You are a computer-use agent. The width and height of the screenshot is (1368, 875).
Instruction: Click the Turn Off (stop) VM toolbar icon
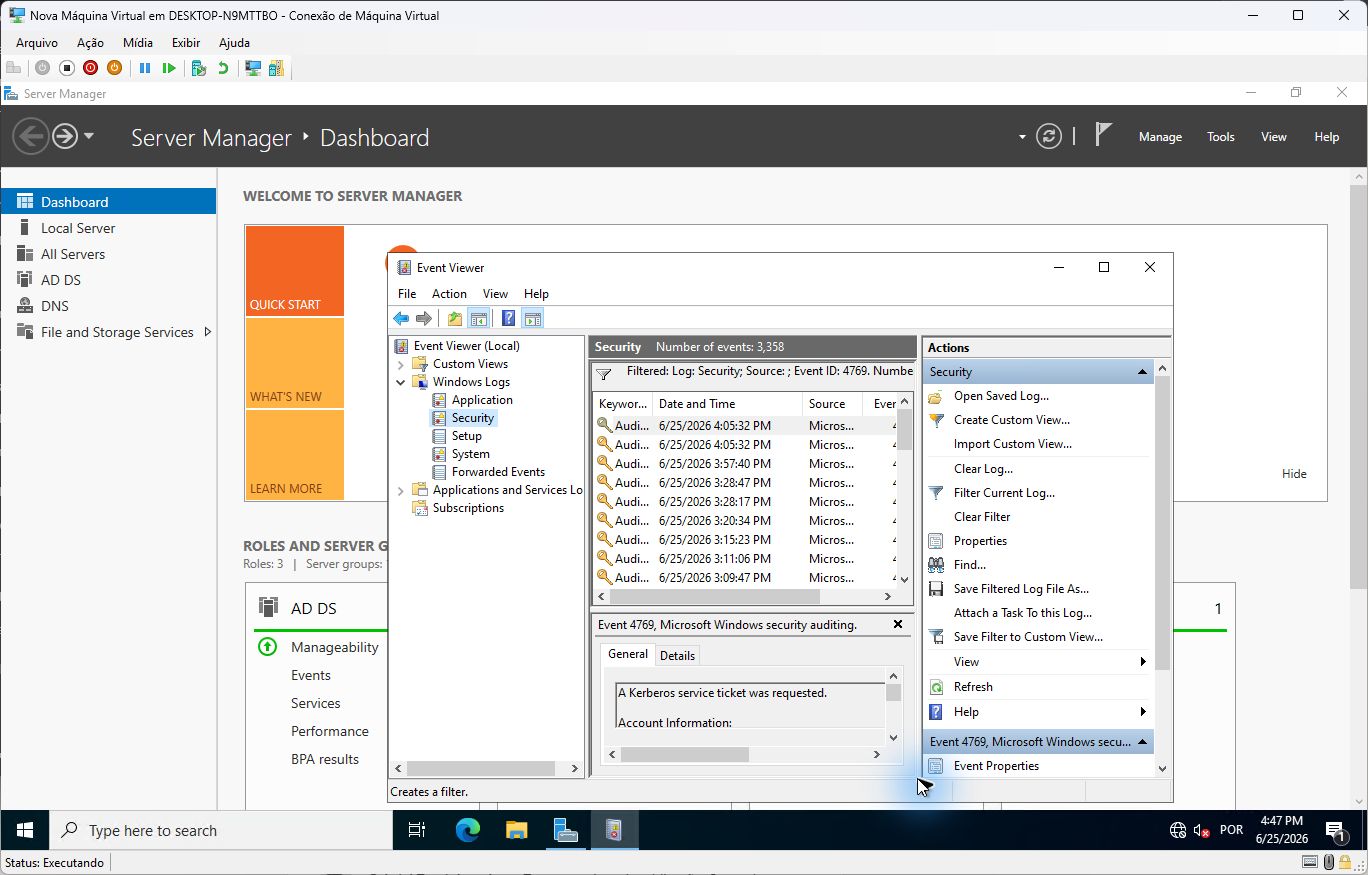66,68
